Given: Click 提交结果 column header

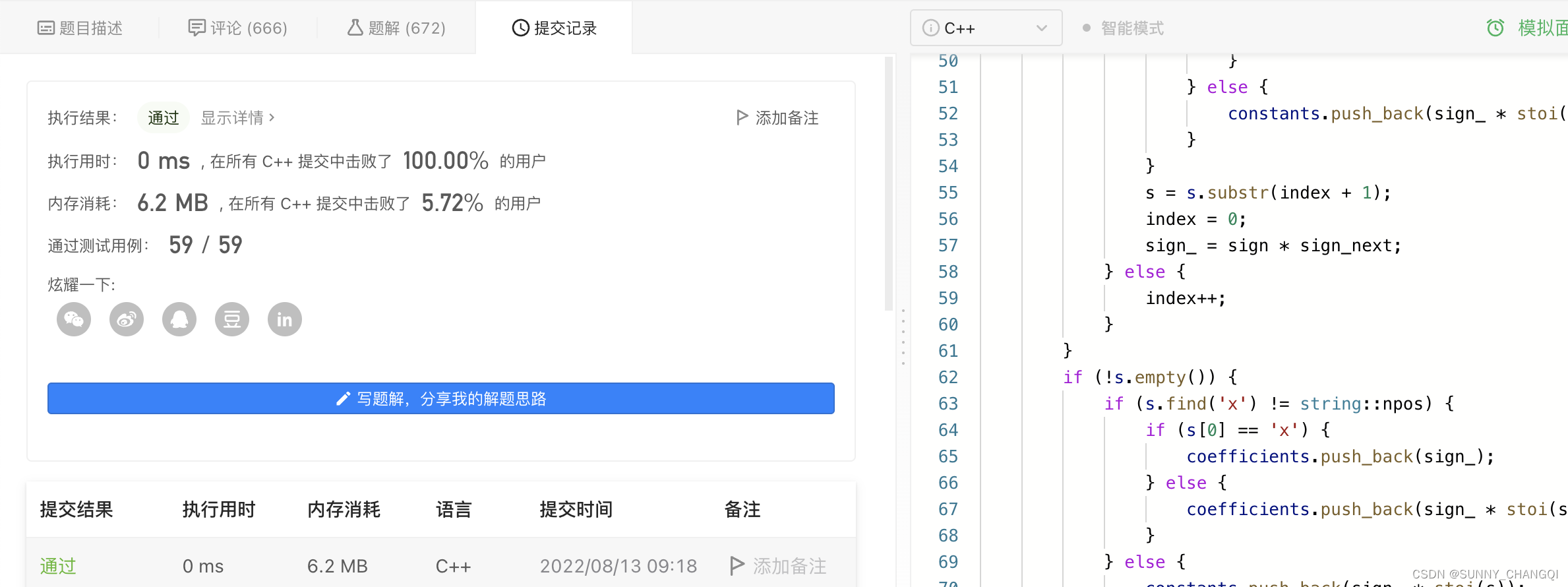Looking at the screenshot, I should (76, 509).
